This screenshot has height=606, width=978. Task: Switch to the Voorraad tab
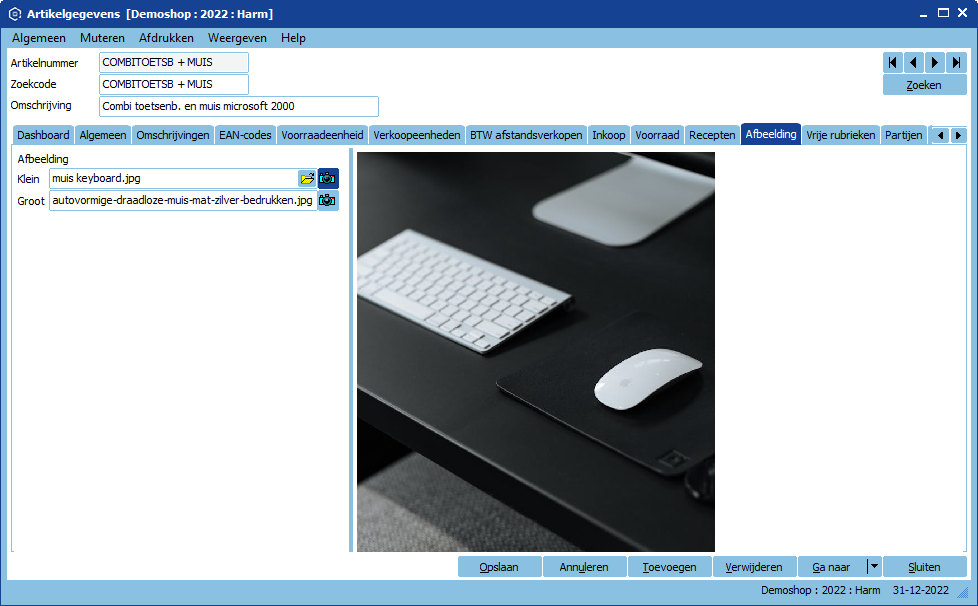[x=657, y=135]
